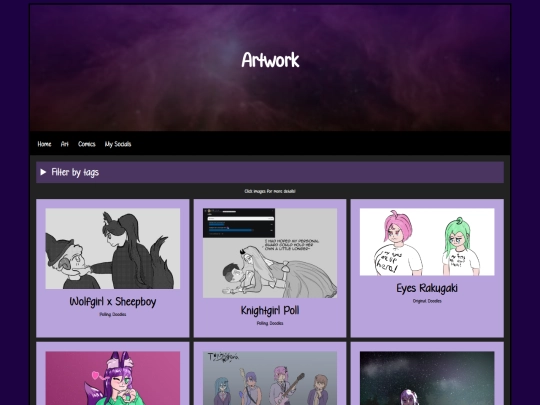Click the Wolfgirl x Sheepboy title

pos(113,302)
